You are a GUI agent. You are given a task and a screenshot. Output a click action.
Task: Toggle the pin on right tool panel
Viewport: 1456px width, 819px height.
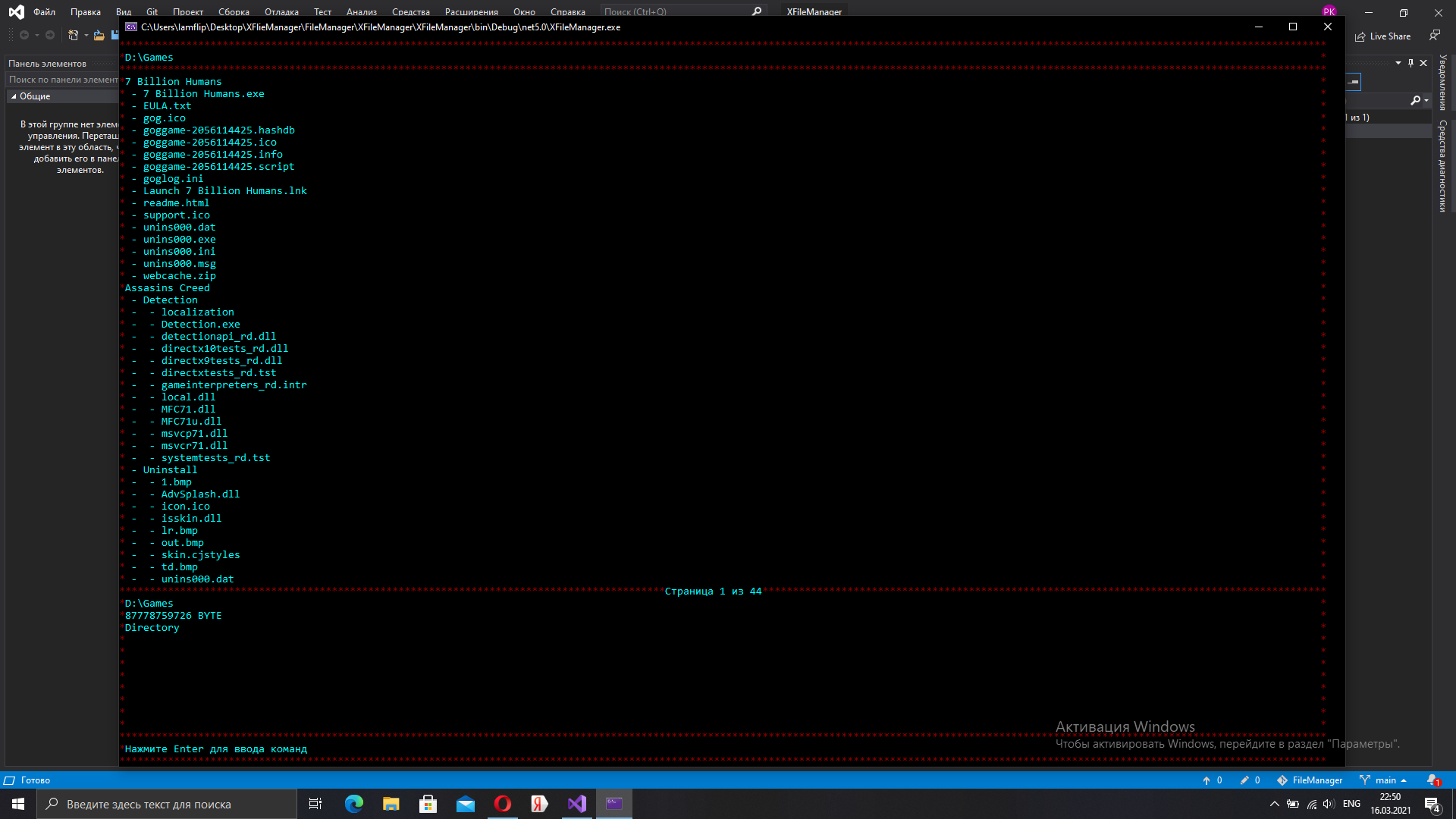[x=1410, y=63]
